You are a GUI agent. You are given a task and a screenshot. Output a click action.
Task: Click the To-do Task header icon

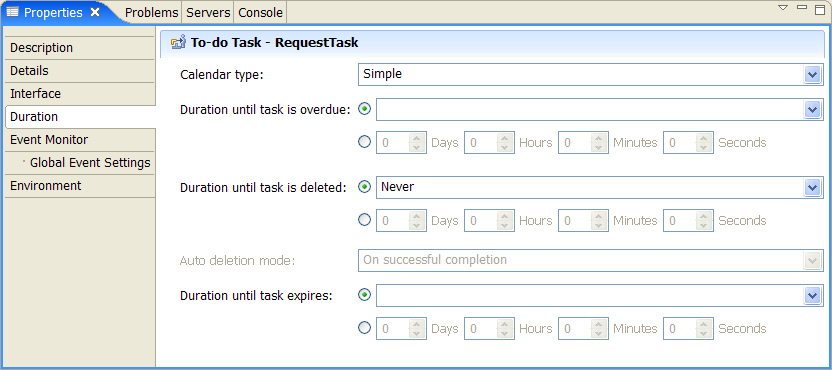point(179,42)
